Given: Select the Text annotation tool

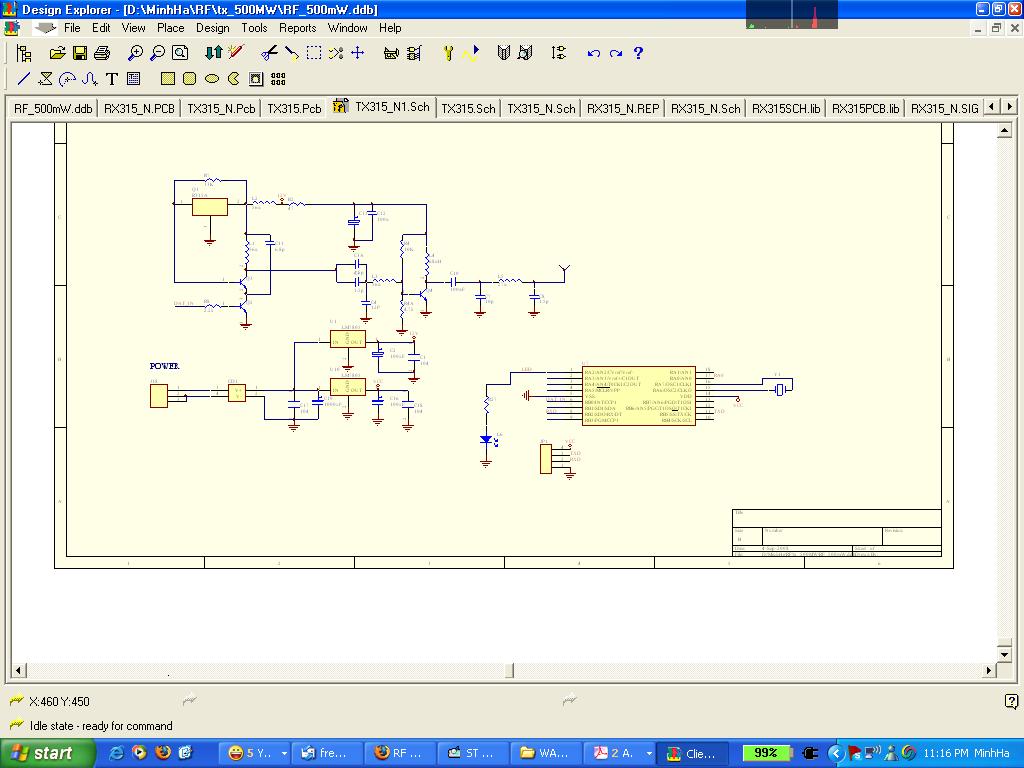Looking at the screenshot, I should 112,79.
